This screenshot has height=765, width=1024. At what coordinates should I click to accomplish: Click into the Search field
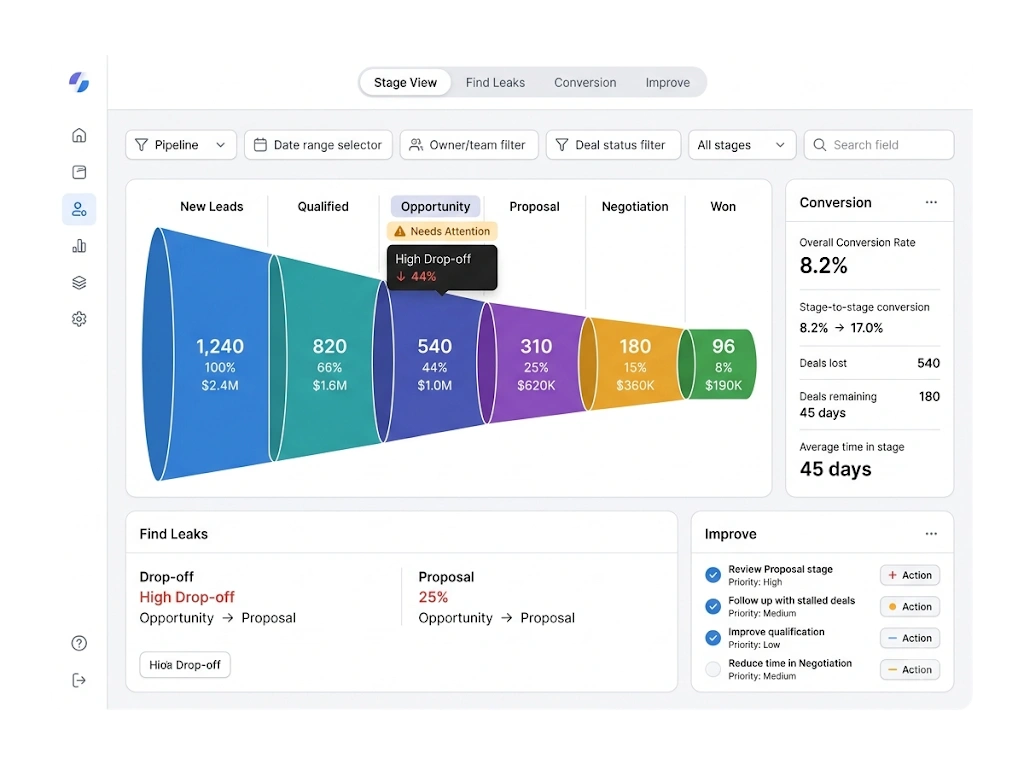879,145
